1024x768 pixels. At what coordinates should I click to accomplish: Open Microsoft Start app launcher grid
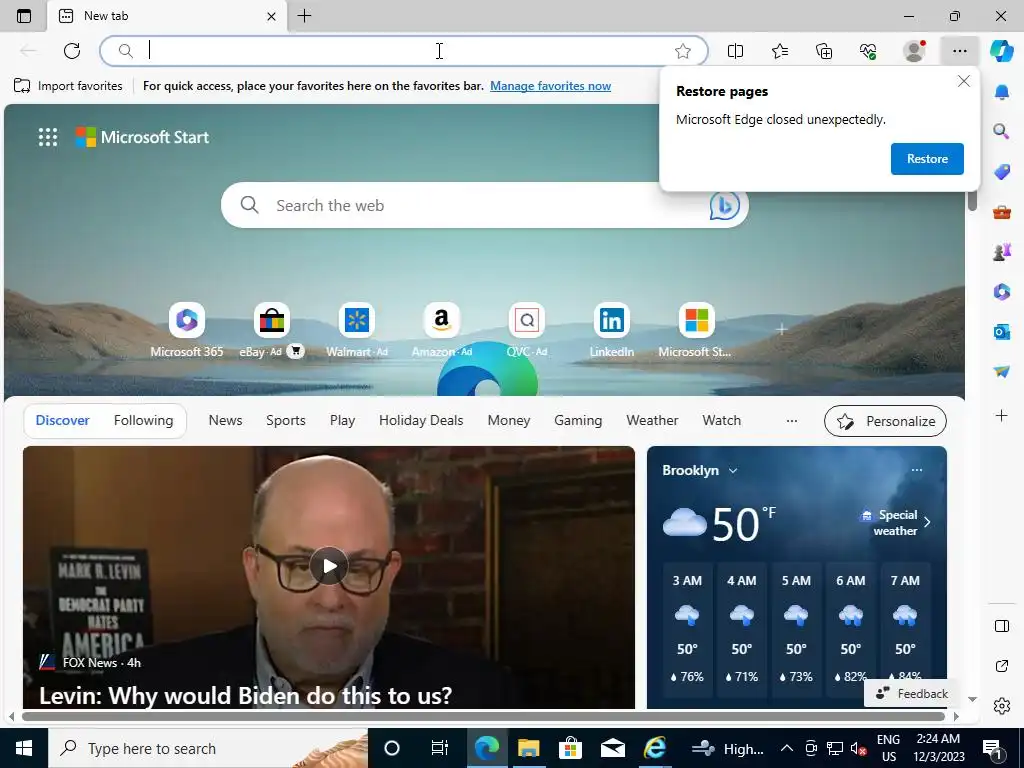point(48,137)
